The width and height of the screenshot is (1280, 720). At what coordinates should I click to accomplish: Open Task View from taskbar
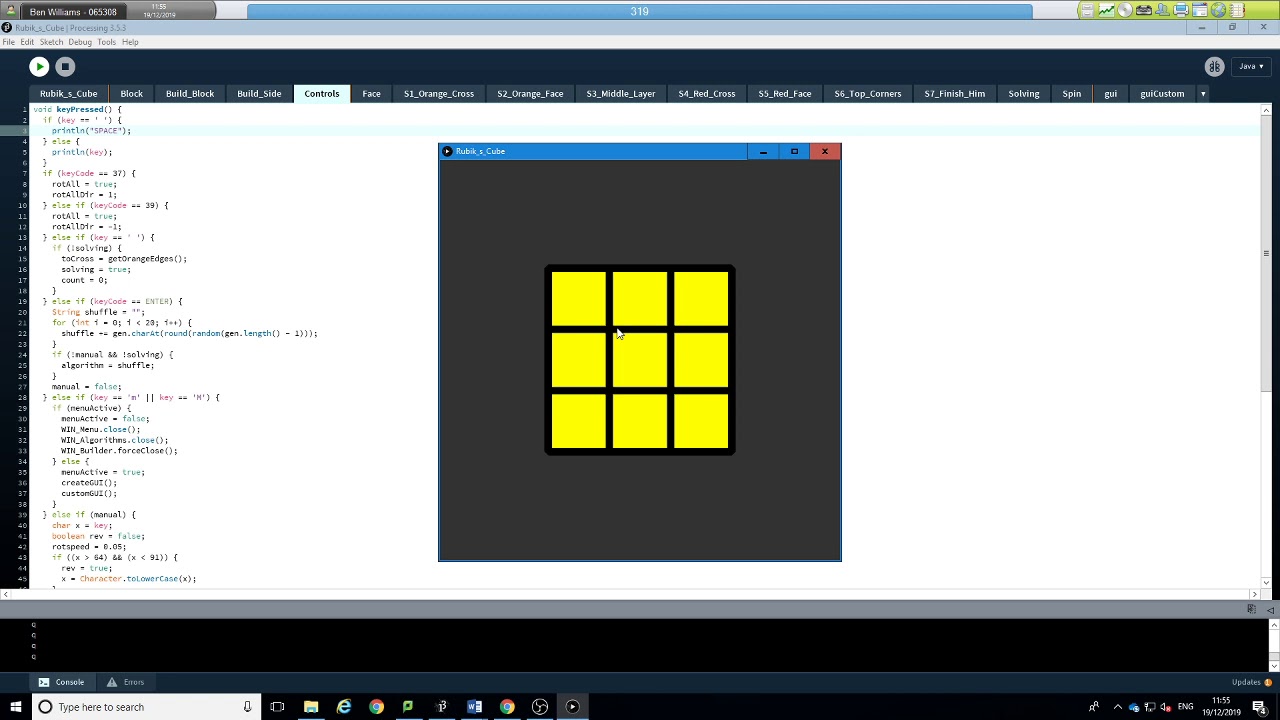(277, 707)
